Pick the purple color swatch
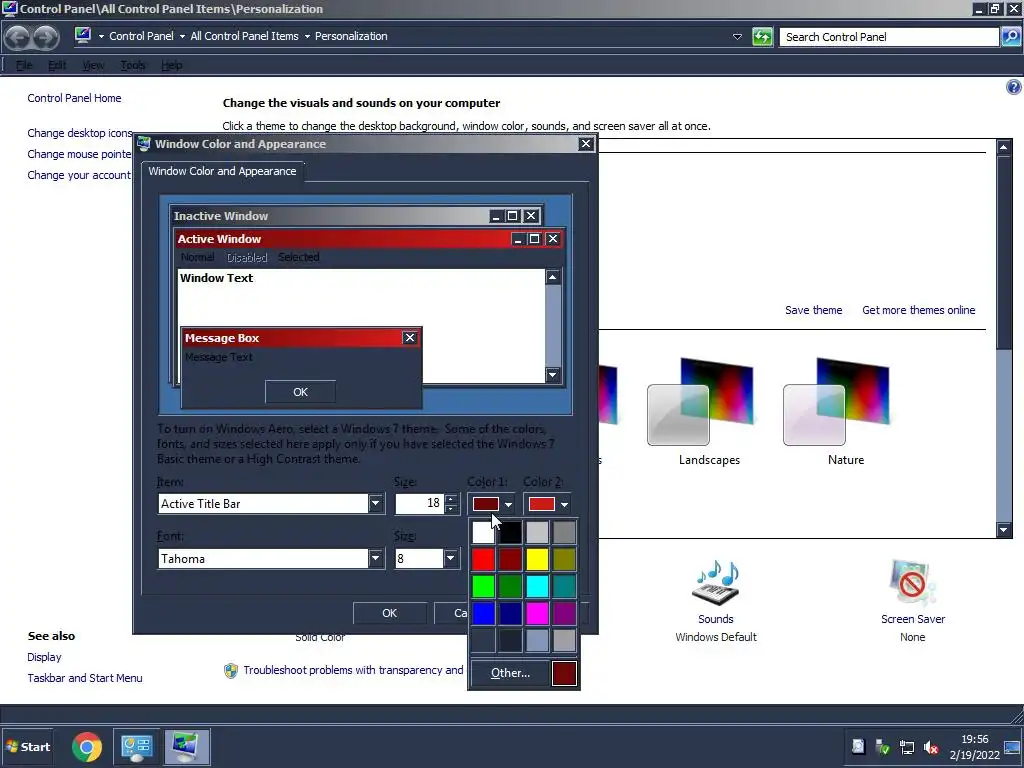 (x=564, y=613)
